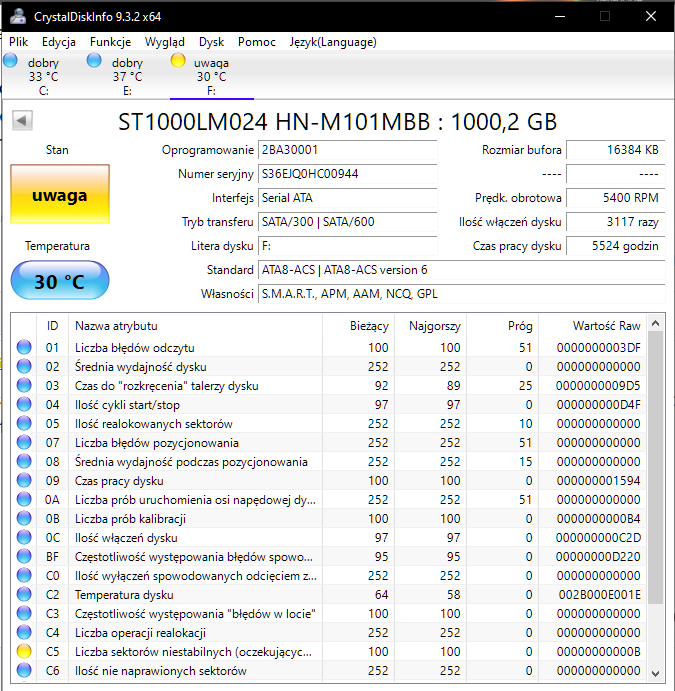The width and height of the screenshot is (675, 691).
Task: Click status orb for attribute C2 Temperatura dysku
Action: (24, 594)
